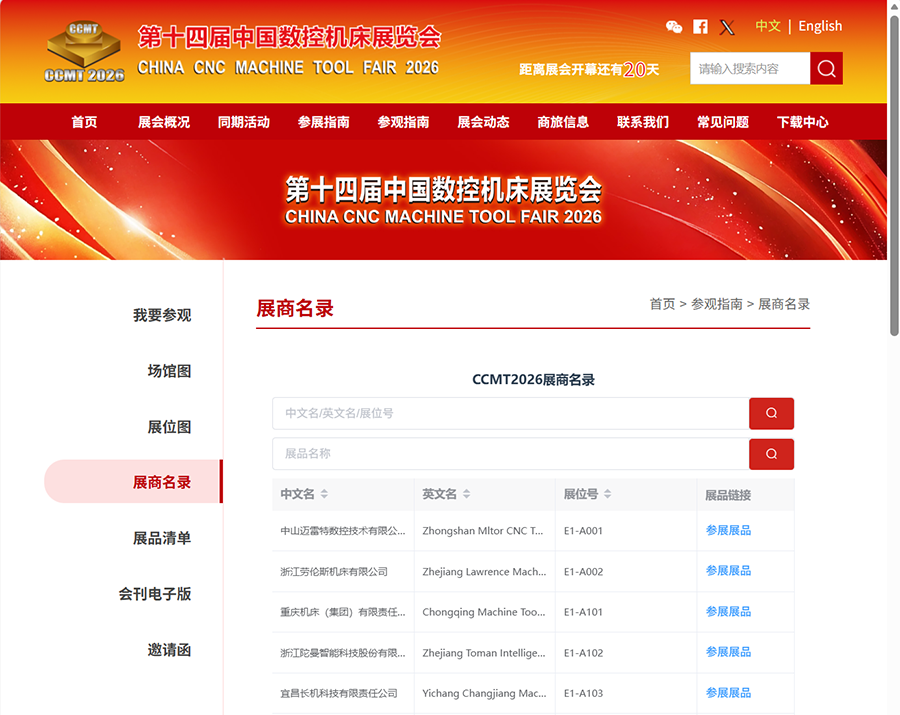Viewport: 900px width, 715px height.
Task: Click the header search magnifier button
Action: coord(826,68)
